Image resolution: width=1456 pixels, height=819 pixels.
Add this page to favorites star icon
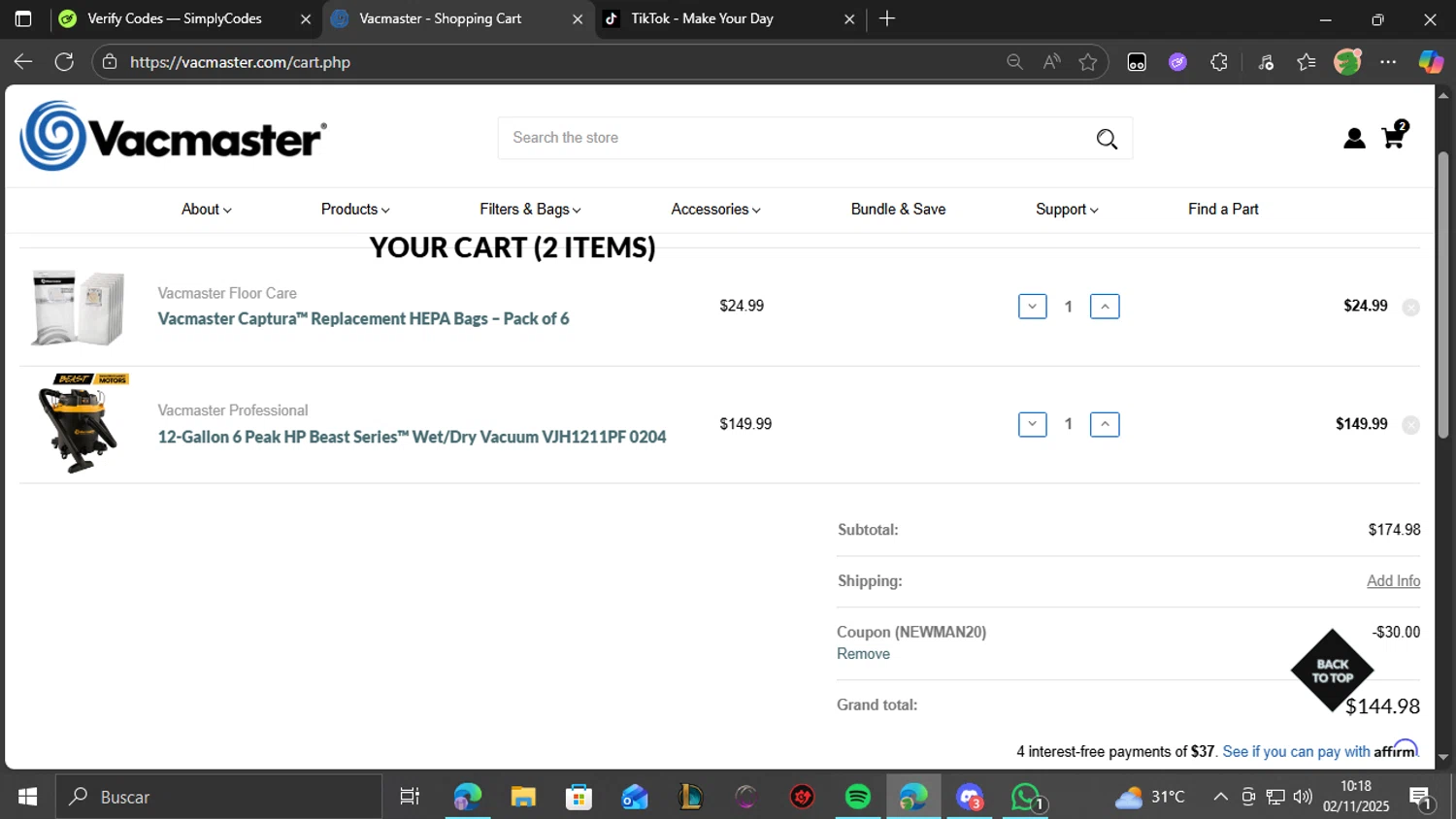coord(1088,62)
